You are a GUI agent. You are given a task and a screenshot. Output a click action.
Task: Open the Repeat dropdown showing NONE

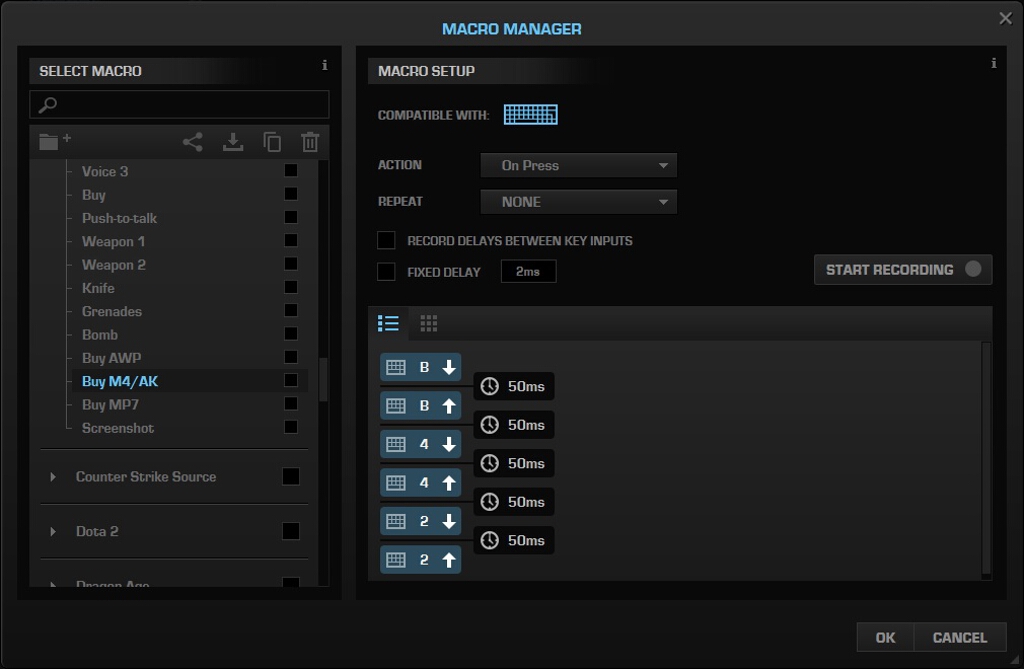coord(579,202)
